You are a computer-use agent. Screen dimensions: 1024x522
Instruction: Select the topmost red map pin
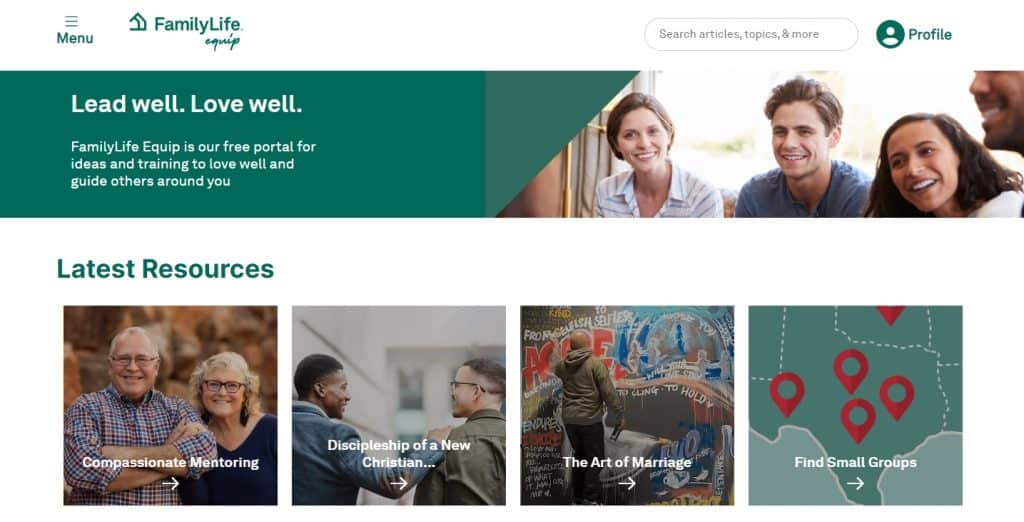click(890, 314)
